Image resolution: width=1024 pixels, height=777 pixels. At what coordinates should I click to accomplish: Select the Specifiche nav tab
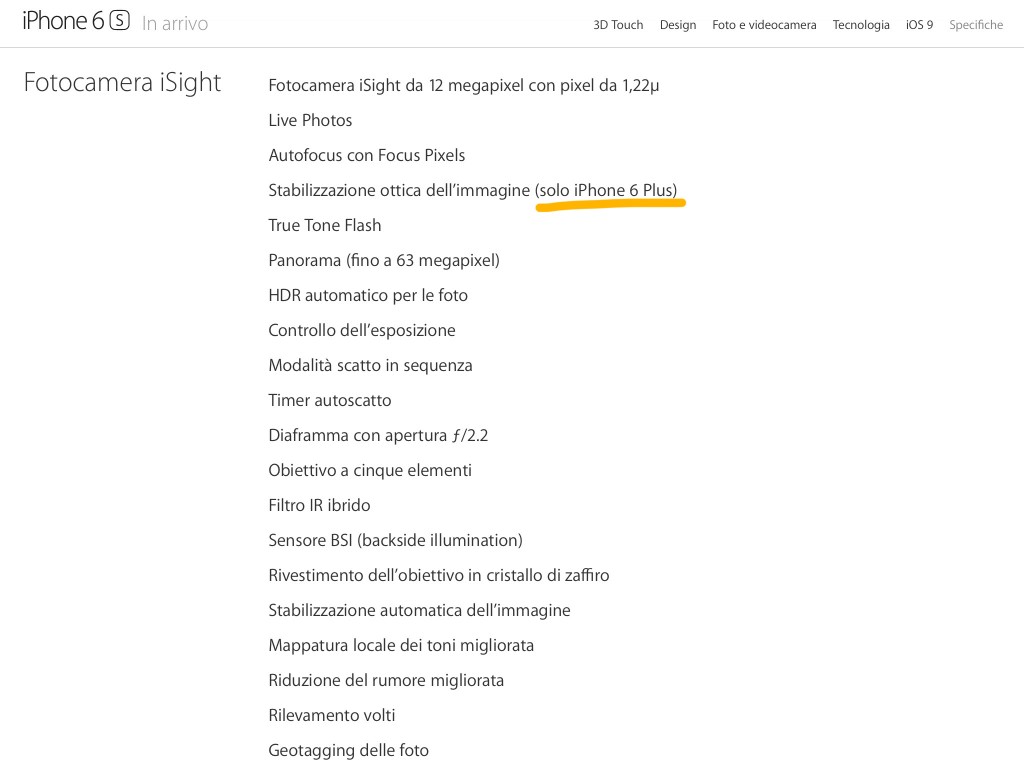pyautogui.click(x=976, y=25)
